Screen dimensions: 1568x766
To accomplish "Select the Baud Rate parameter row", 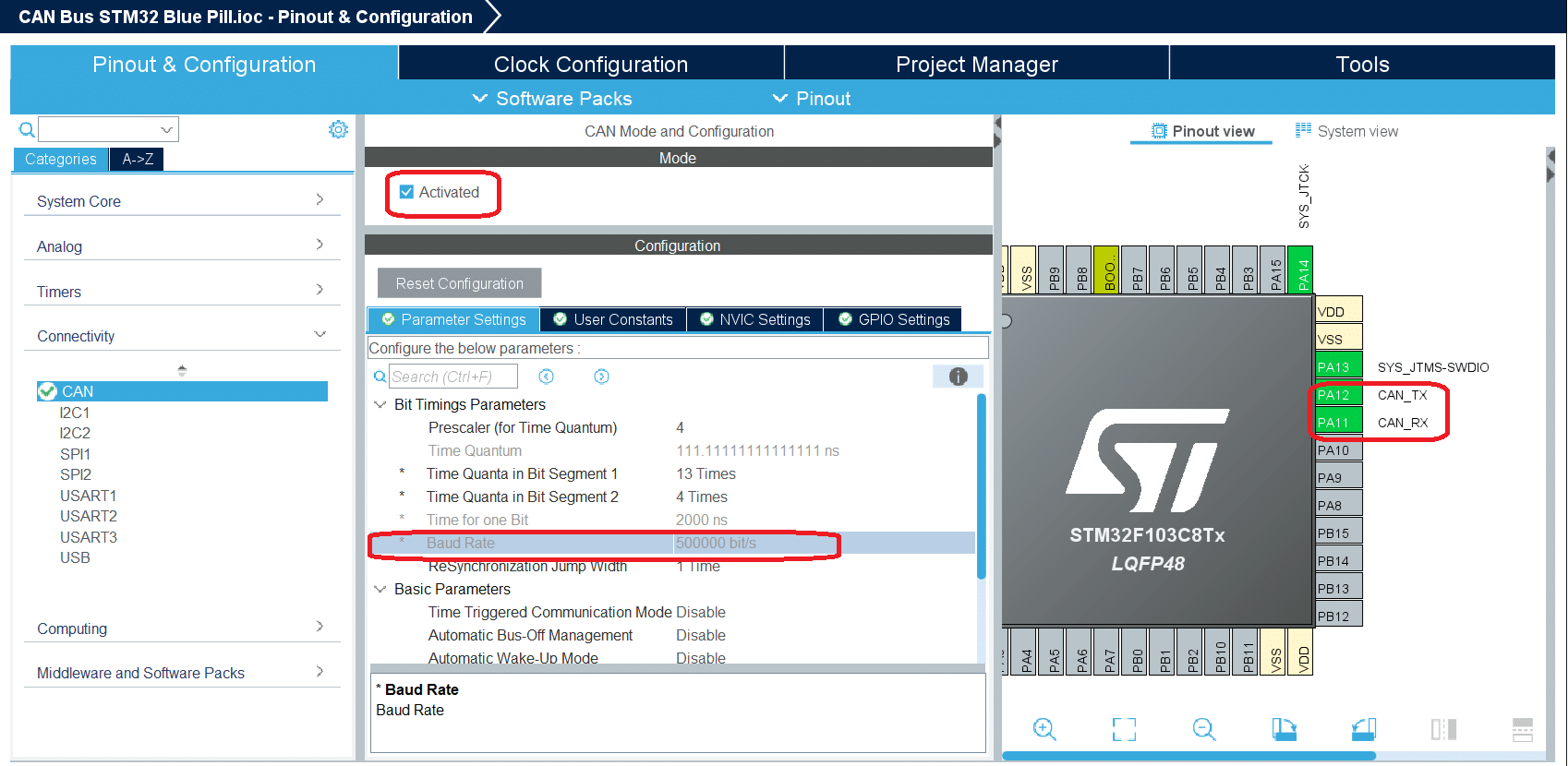I will pos(671,543).
